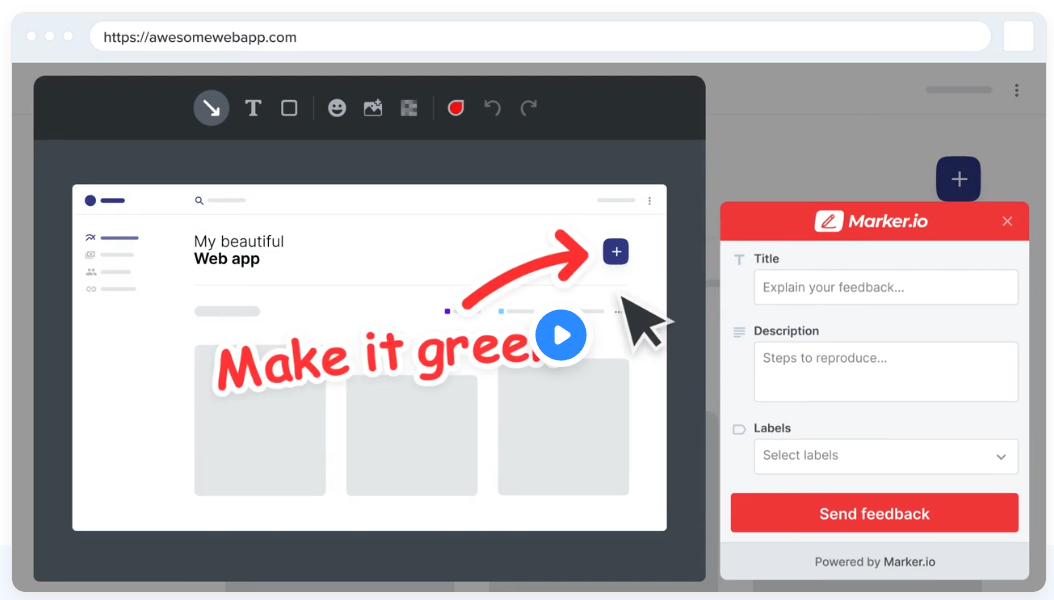Viewport: 1054px width, 600px height.
Task: Open the emoji annotation tool
Action: pyautogui.click(x=336, y=108)
